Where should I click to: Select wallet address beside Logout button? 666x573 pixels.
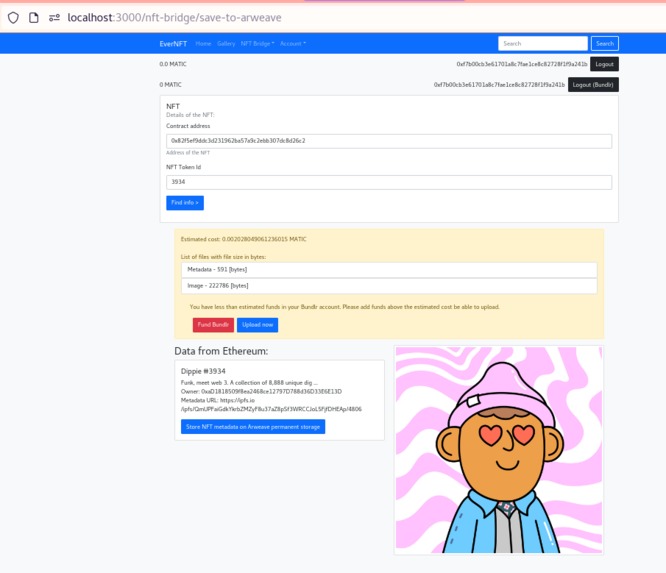coord(522,64)
